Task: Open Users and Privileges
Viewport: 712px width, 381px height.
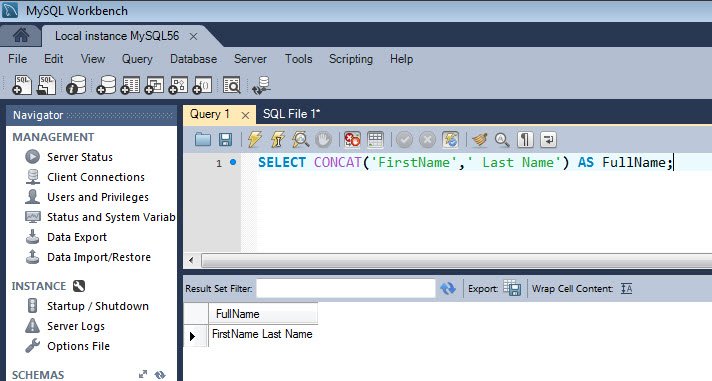Action: [x=98, y=197]
